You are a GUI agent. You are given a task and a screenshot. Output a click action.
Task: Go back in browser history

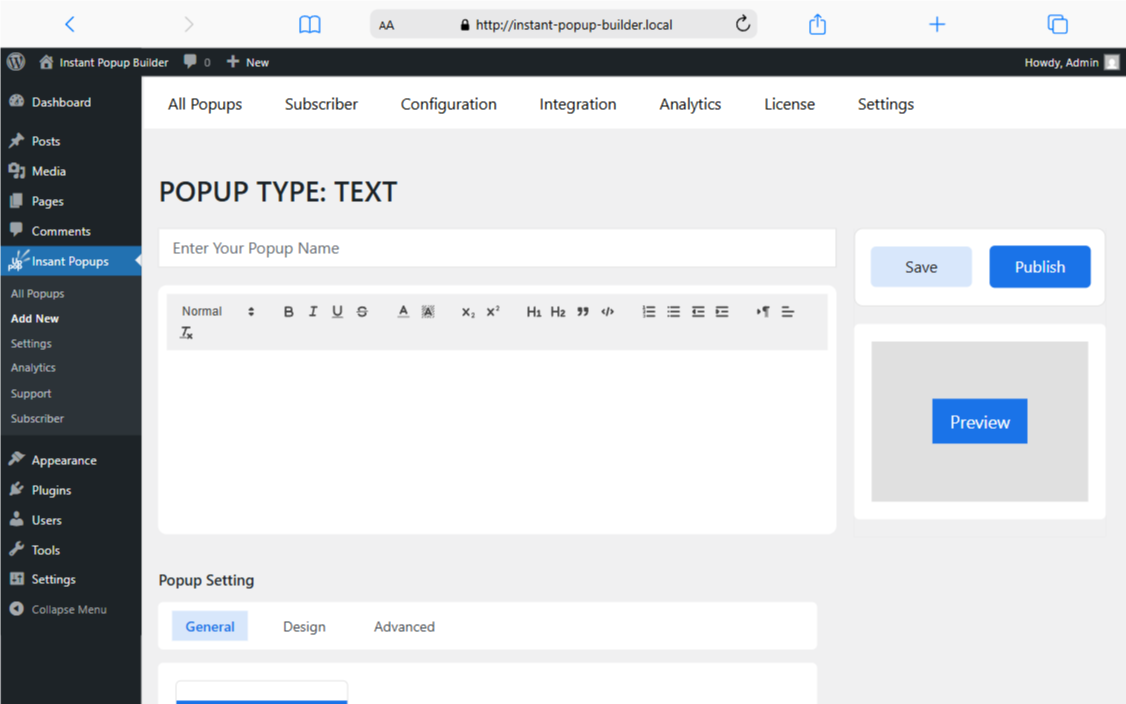pos(70,24)
